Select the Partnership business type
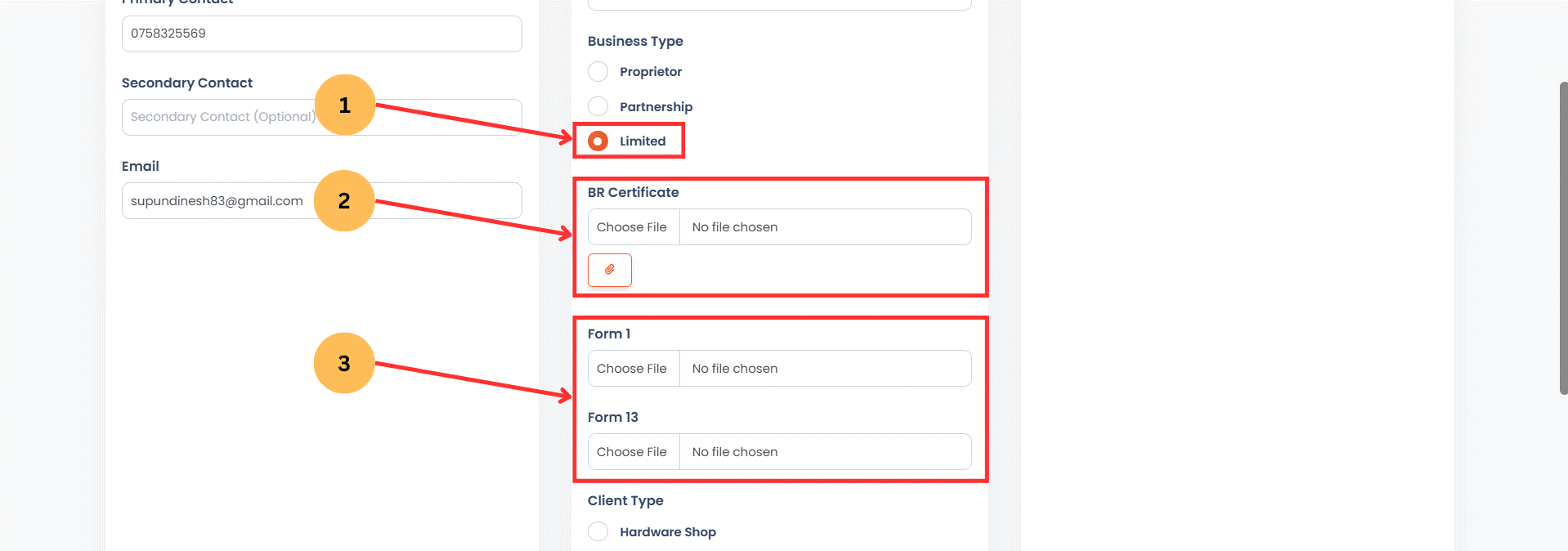 pos(598,105)
